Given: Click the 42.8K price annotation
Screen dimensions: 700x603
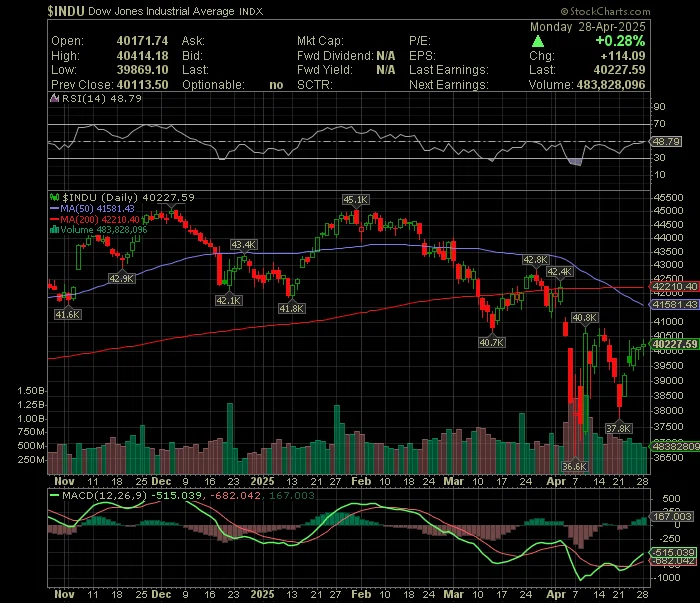Looking at the screenshot, I should [x=535, y=260].
